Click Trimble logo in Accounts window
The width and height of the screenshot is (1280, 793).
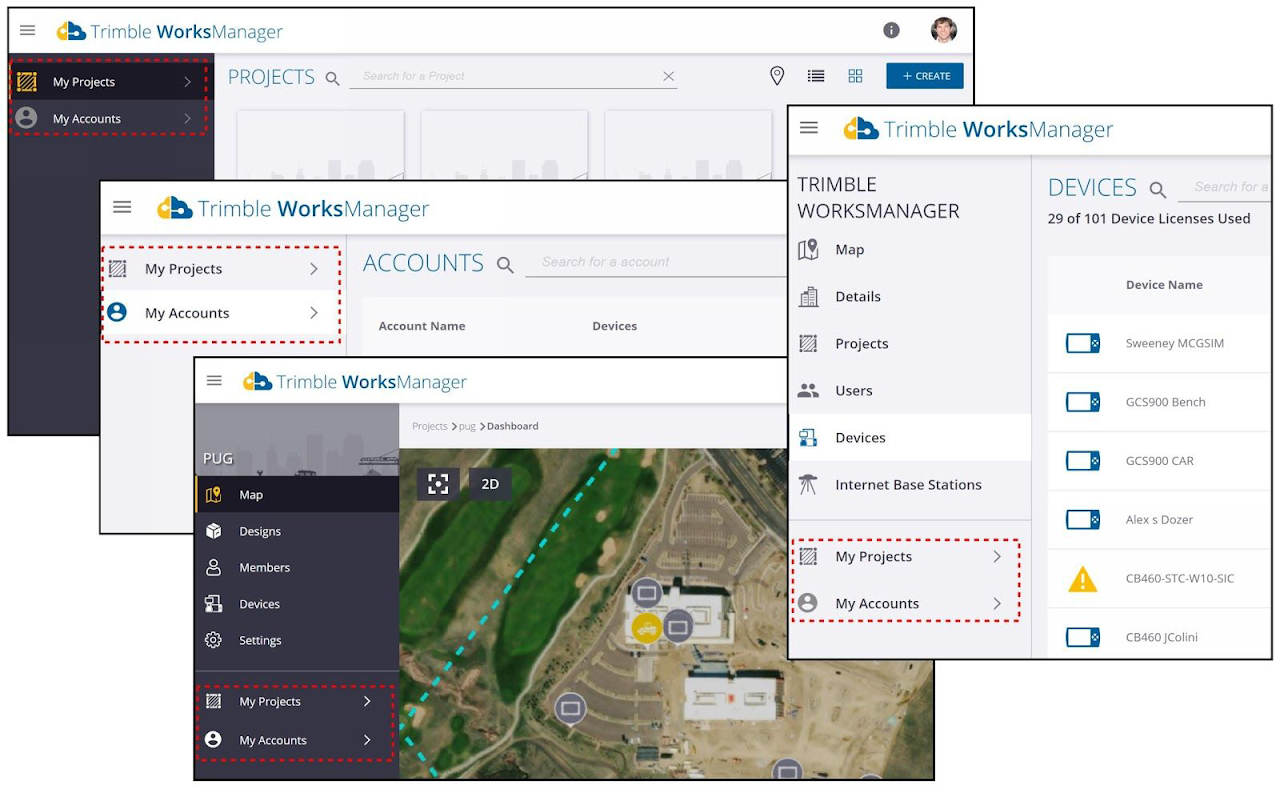coord(174,208)
